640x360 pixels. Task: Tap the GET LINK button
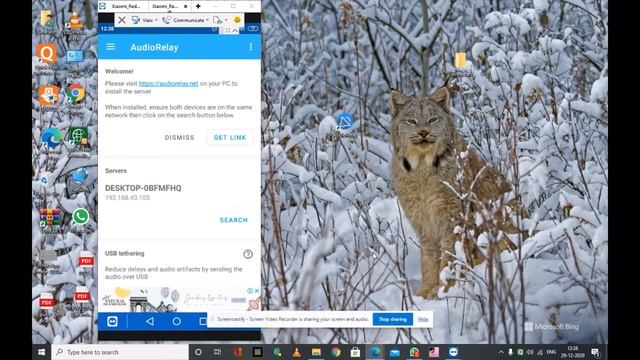click(x=230, y=138)
